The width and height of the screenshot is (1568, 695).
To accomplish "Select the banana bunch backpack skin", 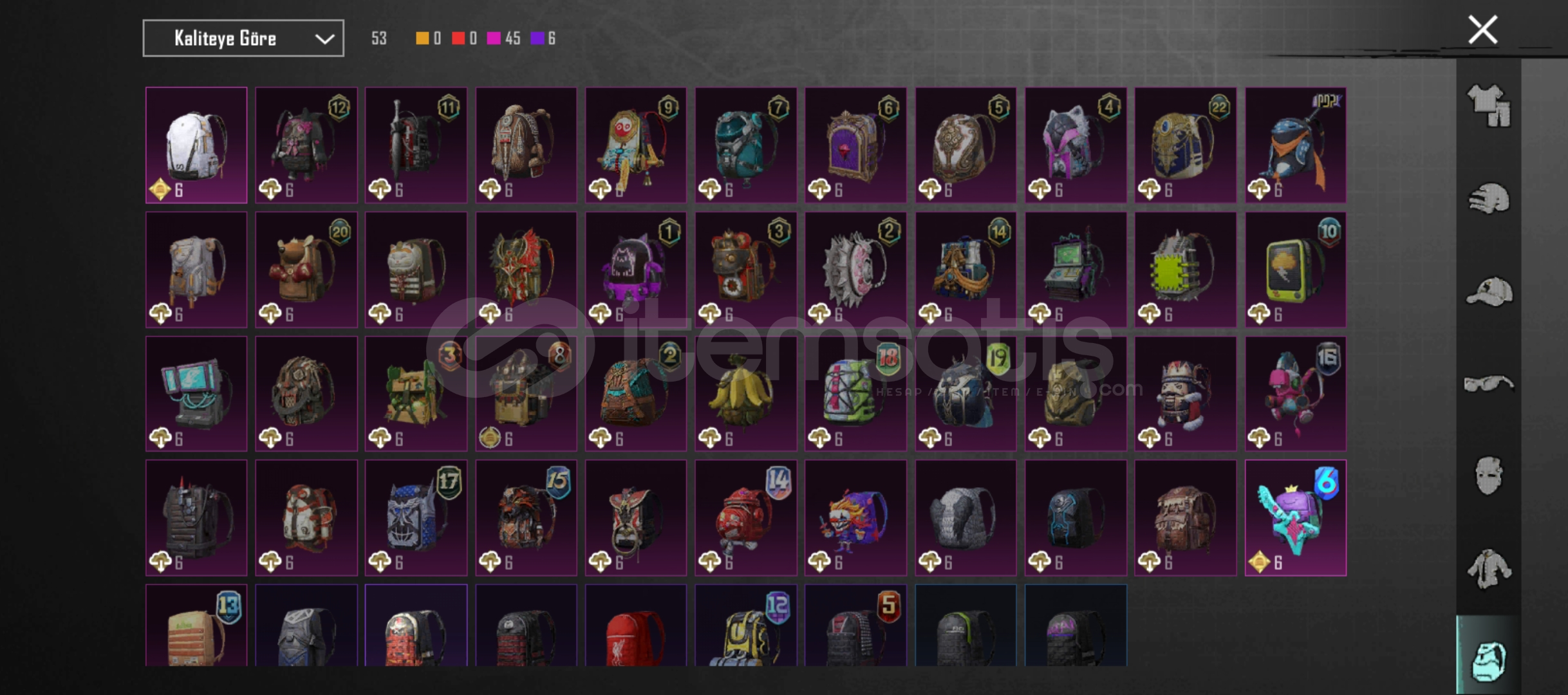I will tap(745, 394).
